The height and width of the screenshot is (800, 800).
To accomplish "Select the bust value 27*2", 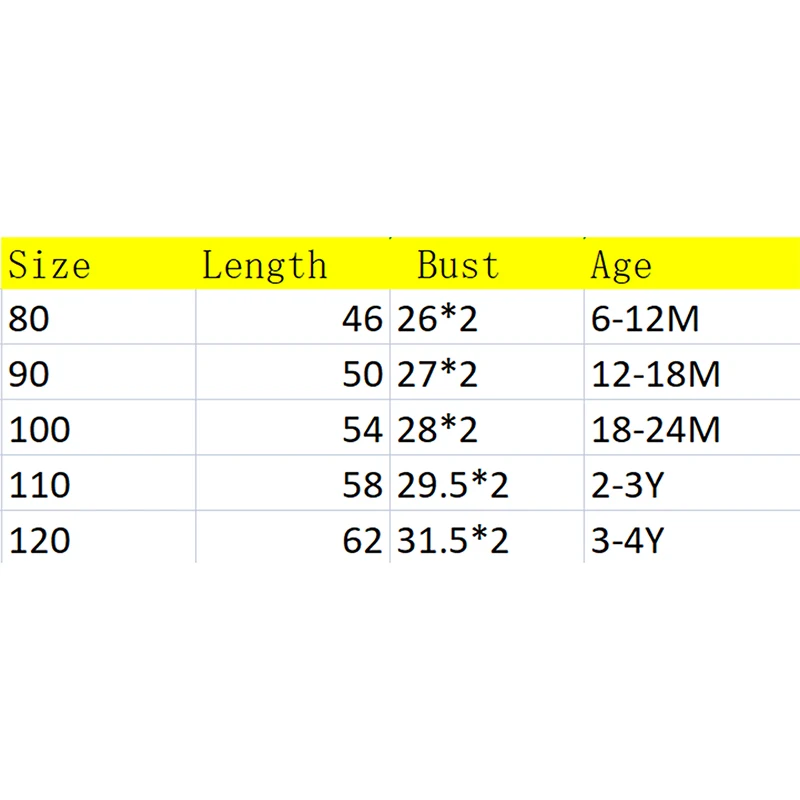I will (437, 374).
